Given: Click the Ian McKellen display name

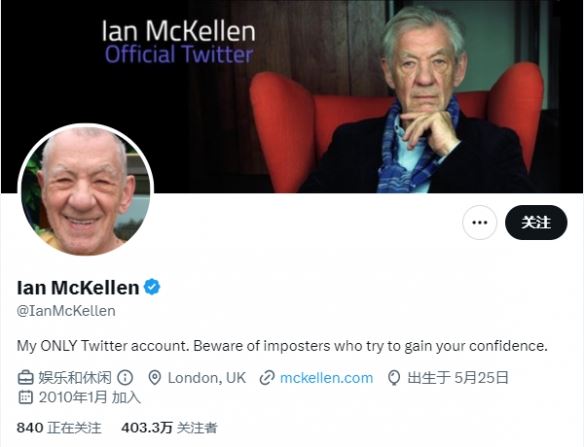Looking at the screenshot, I should pos(78,287).
